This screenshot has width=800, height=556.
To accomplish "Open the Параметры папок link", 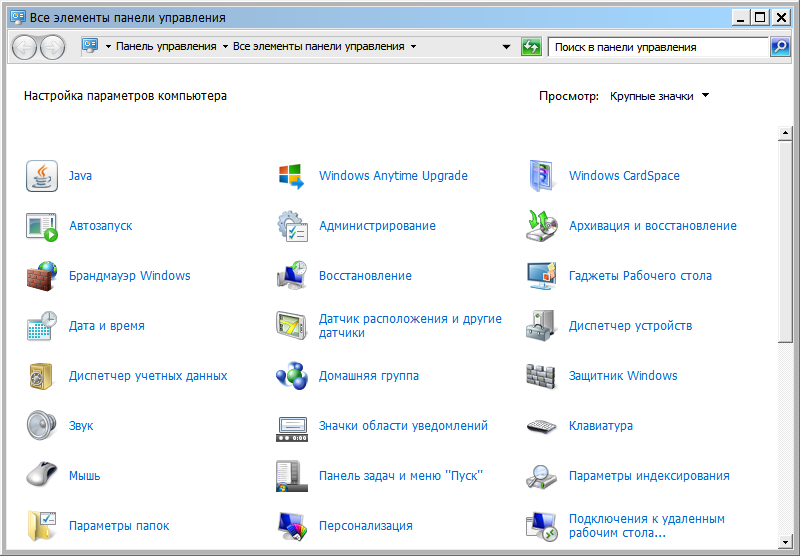I will tap(119, 526).
